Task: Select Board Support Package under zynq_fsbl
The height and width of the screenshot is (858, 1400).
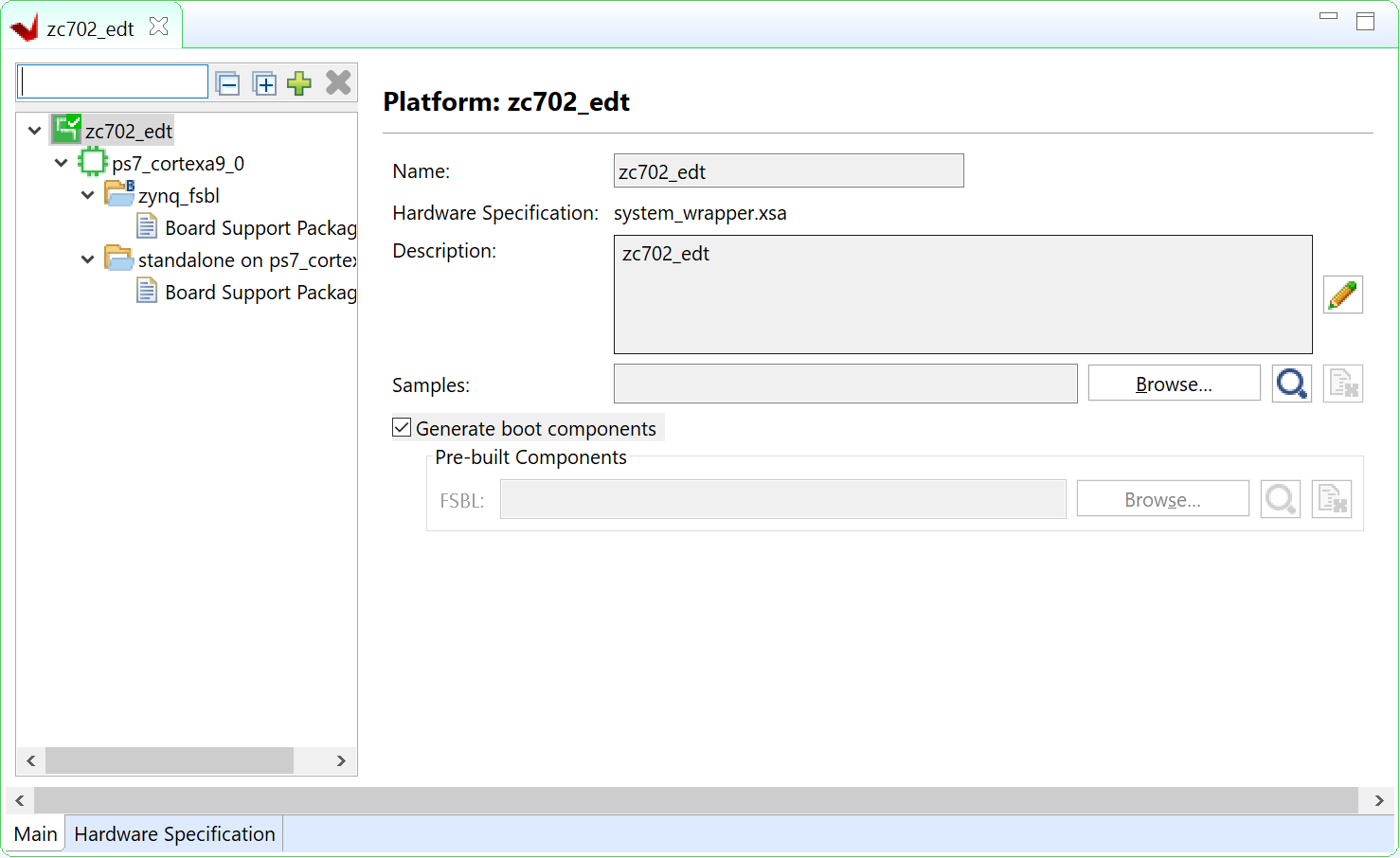Action: coord(260,228)
